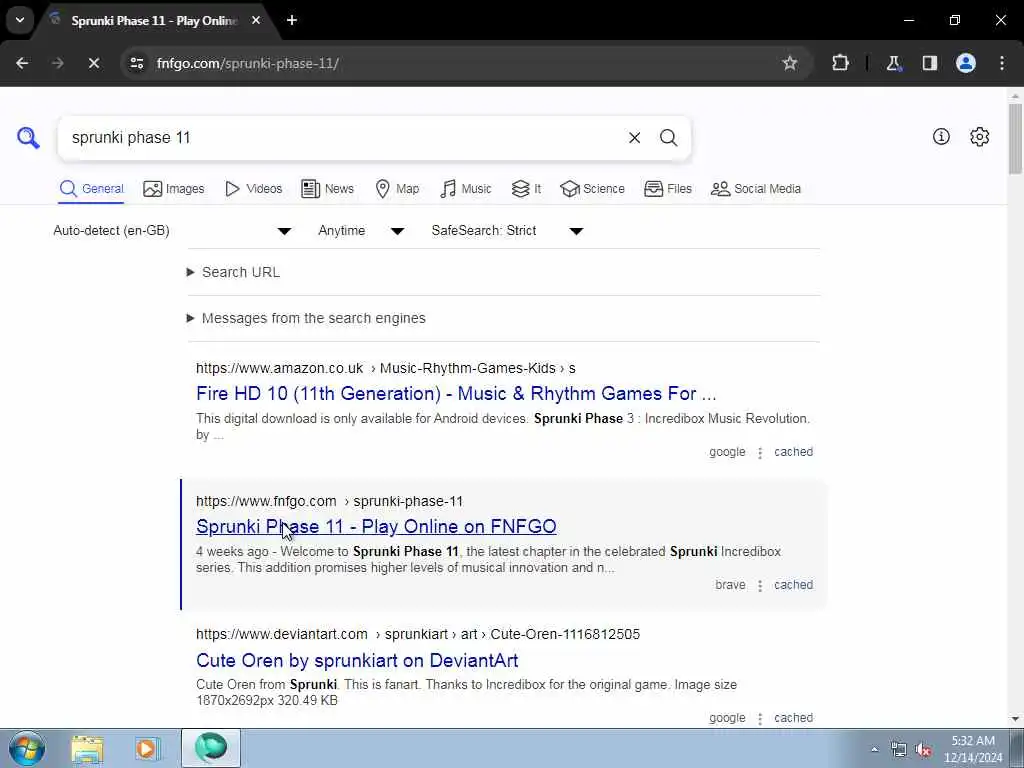Open the Chrome three-dot menu
The height and width of the screenshot is (768, 1024).
1002,63
